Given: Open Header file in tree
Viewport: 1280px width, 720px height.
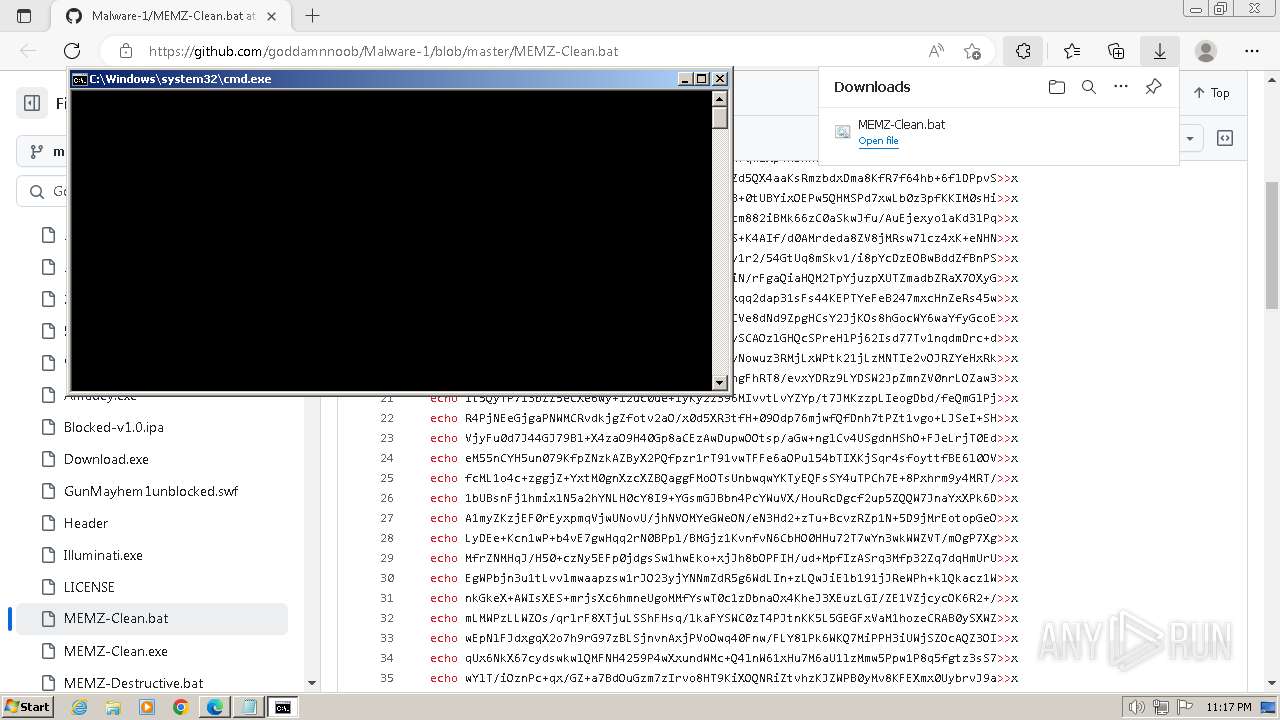Looking at the screenshot, I should (86, 523).
